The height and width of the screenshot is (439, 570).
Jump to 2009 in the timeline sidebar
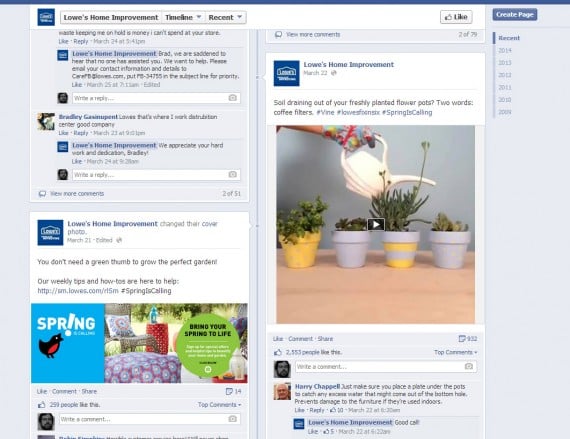(505, 112)
